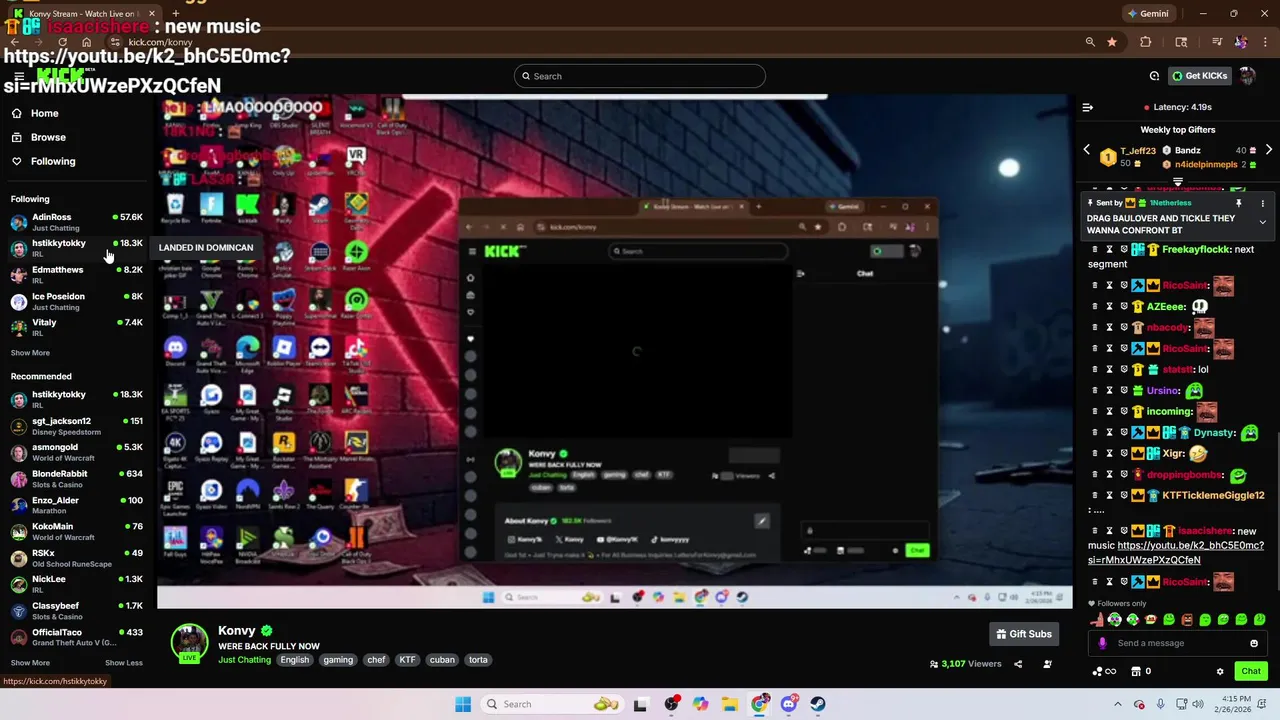1280x720 pixels.
Task: Open File Explorer from taskbar
Action: (x=730, y=704)
